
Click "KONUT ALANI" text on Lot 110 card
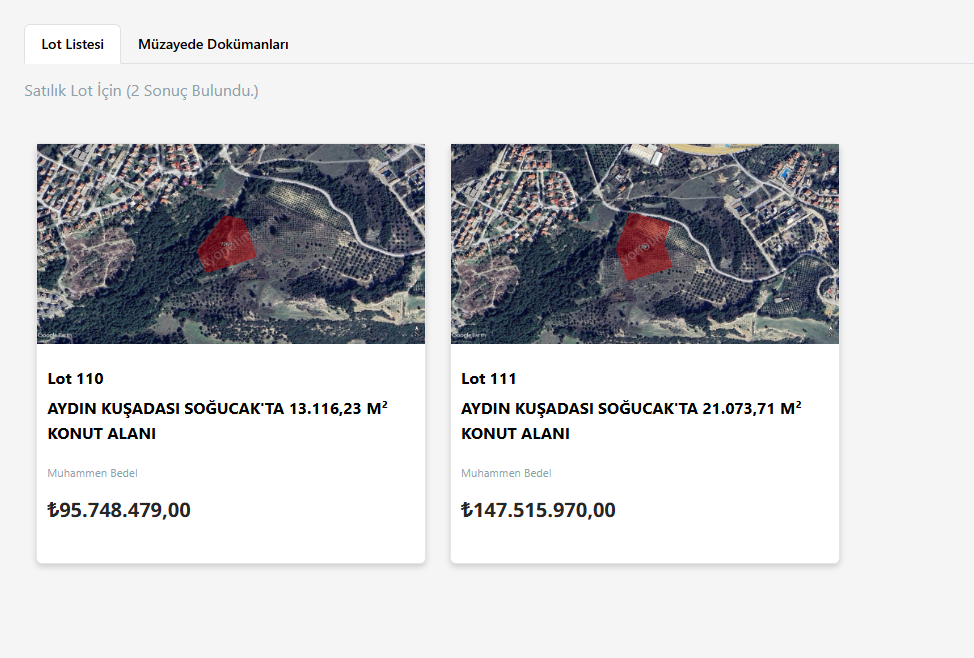[x=102, y=434]
